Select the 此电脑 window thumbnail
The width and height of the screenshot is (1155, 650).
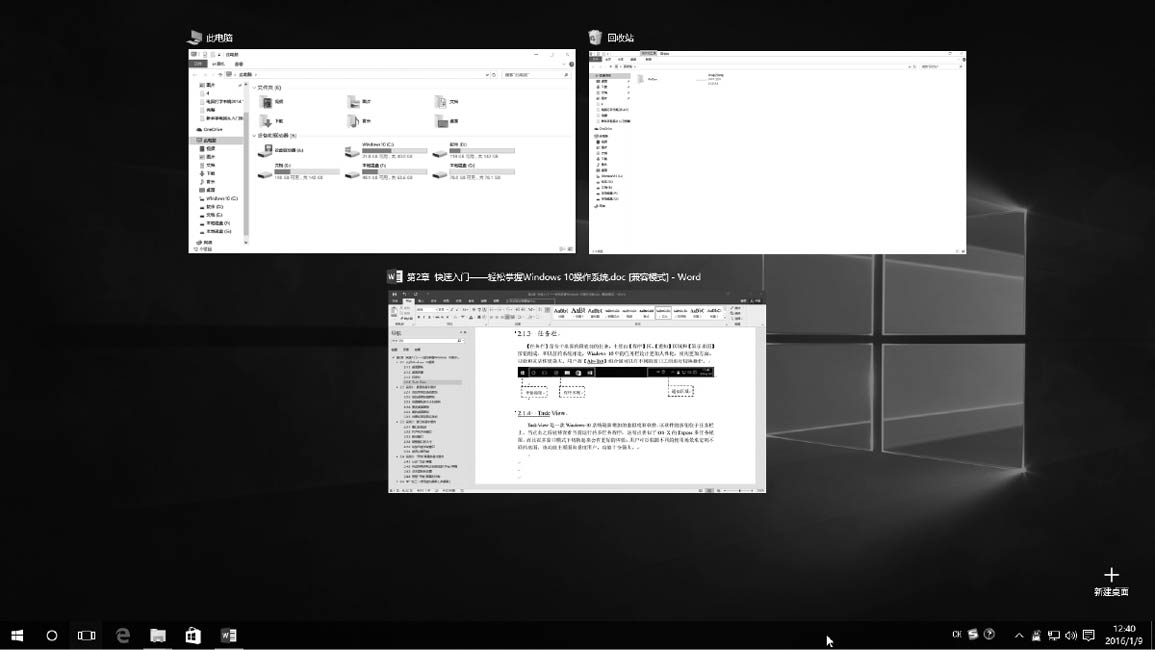click(x=382, y=151)
